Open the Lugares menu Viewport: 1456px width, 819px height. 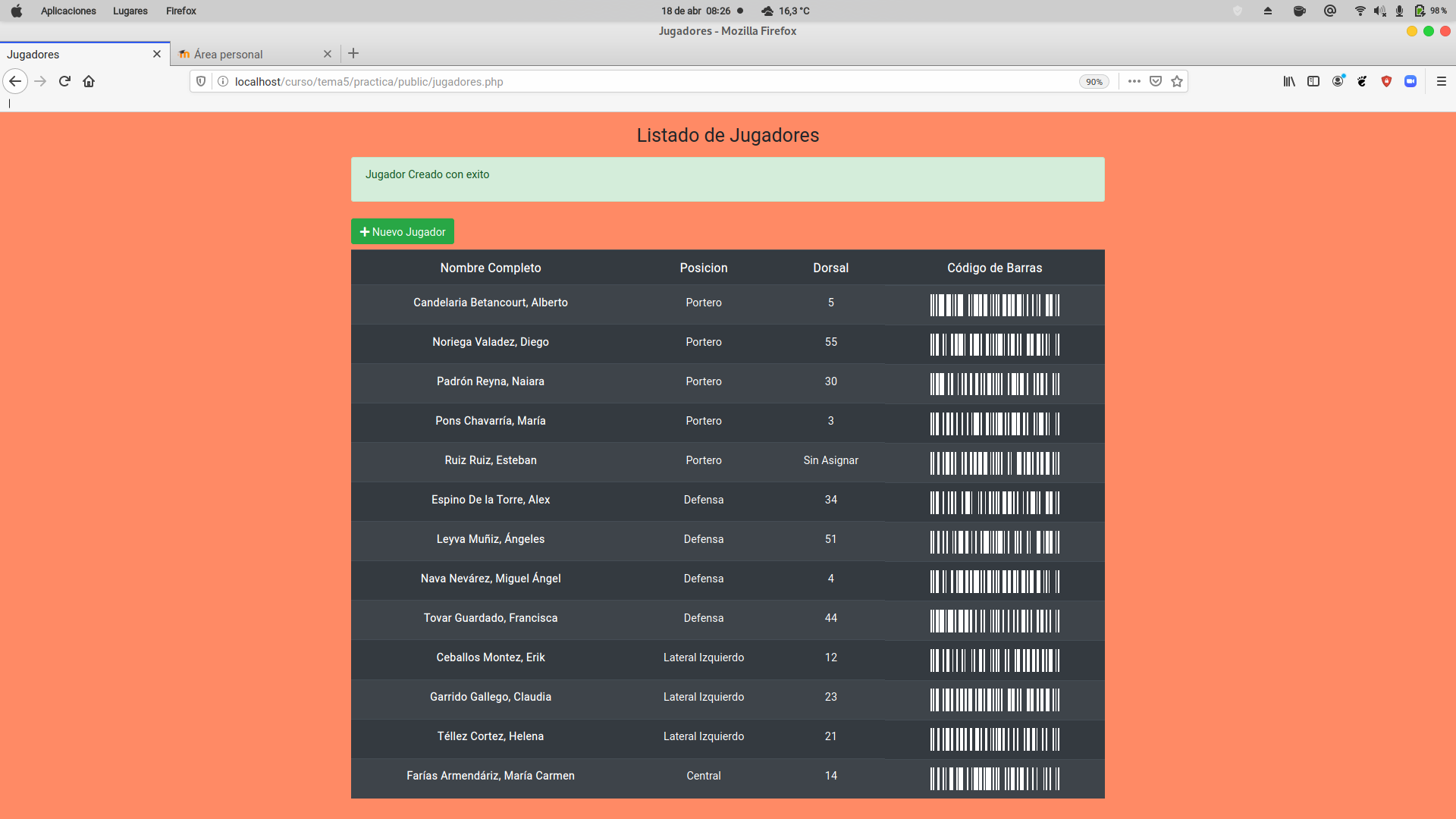tap(130, 11)
